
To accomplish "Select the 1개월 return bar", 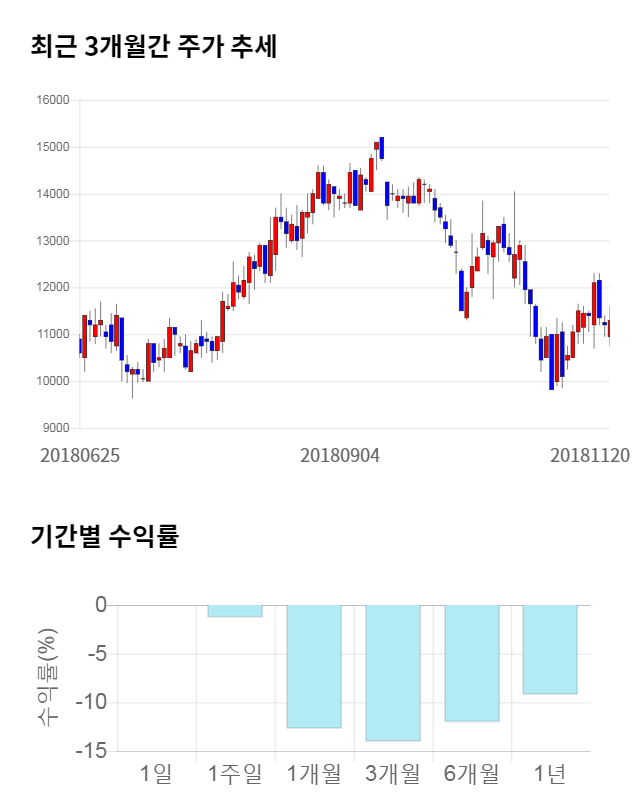I will (314, 666).
